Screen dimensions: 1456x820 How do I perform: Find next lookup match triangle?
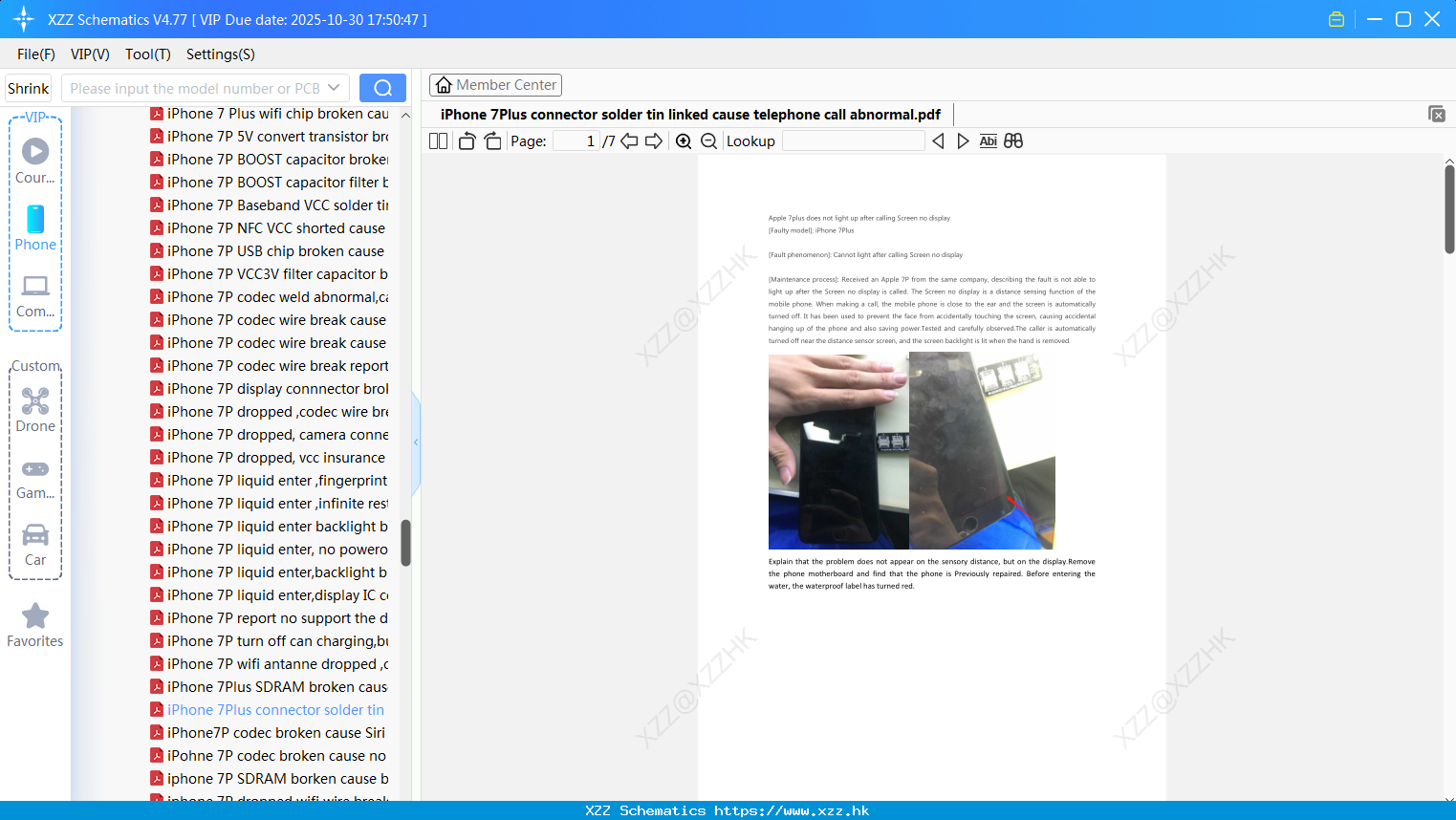[x=963, y=141]
